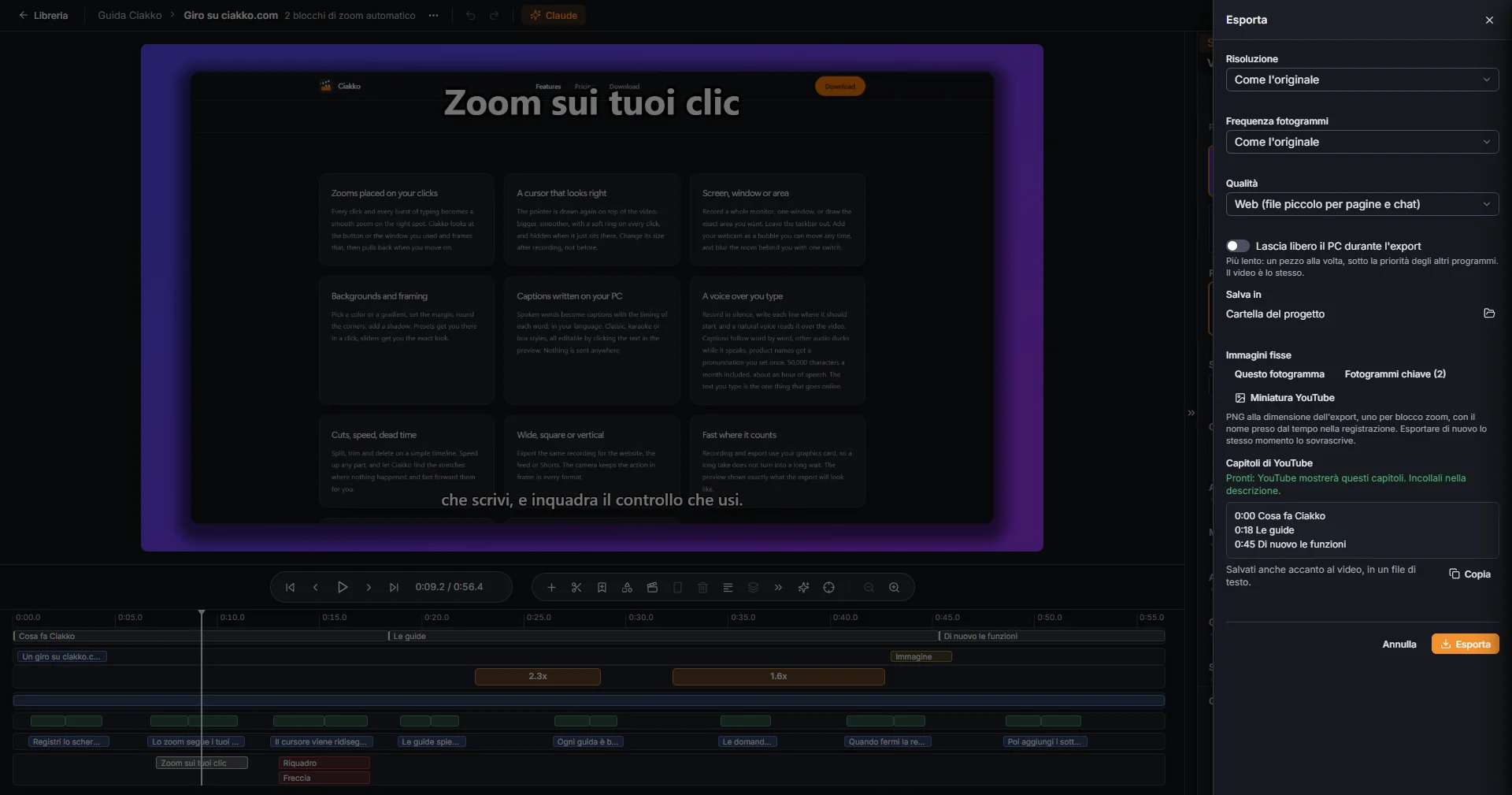Zoom in on the timeline
The height and width of the screenshot is (795, 1512).
pos(894,587)
